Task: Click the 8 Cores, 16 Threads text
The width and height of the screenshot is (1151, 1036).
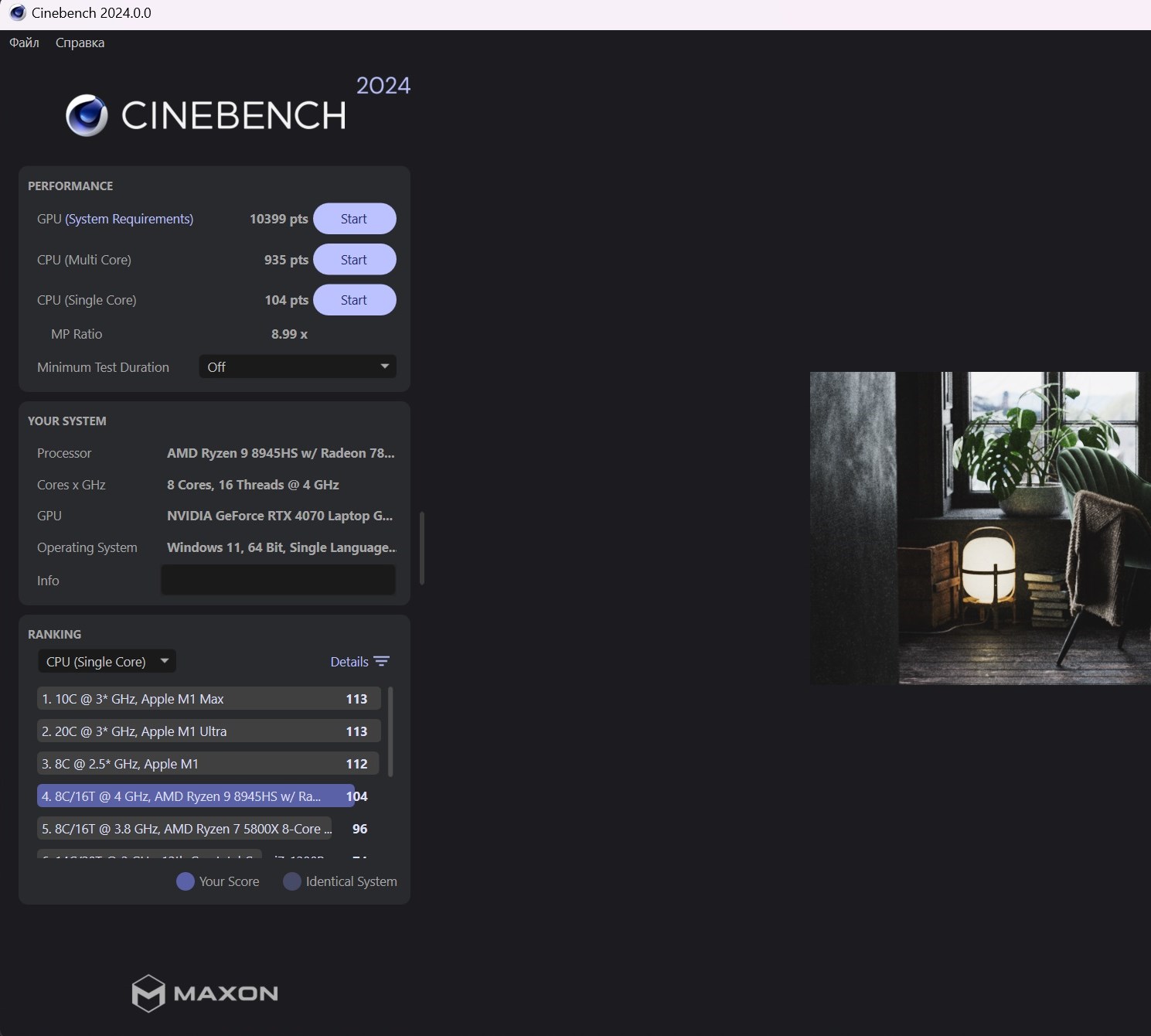Action: 253,485
